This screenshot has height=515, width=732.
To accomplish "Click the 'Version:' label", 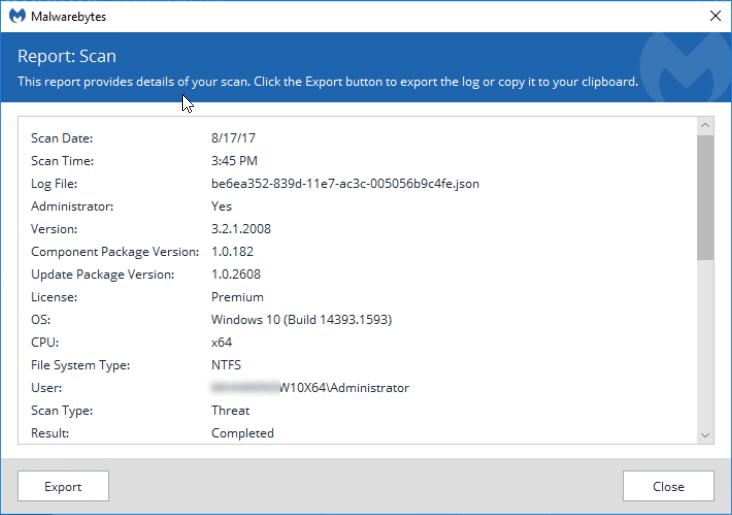I will coord(54,229).
